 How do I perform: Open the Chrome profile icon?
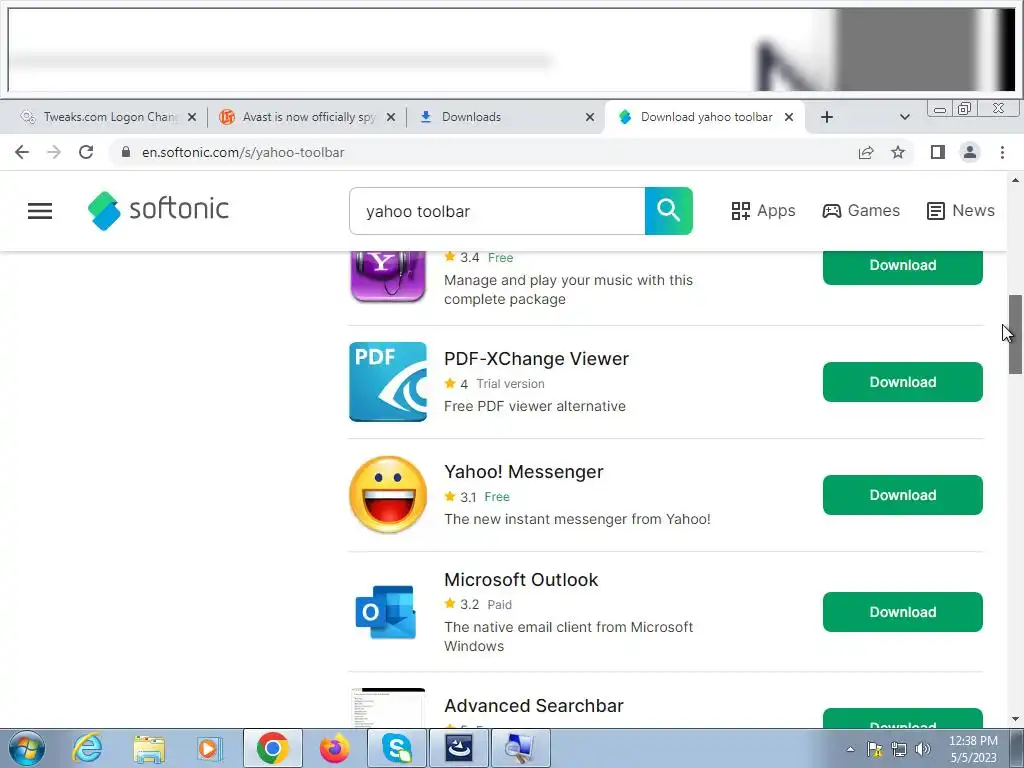(970, 152)
